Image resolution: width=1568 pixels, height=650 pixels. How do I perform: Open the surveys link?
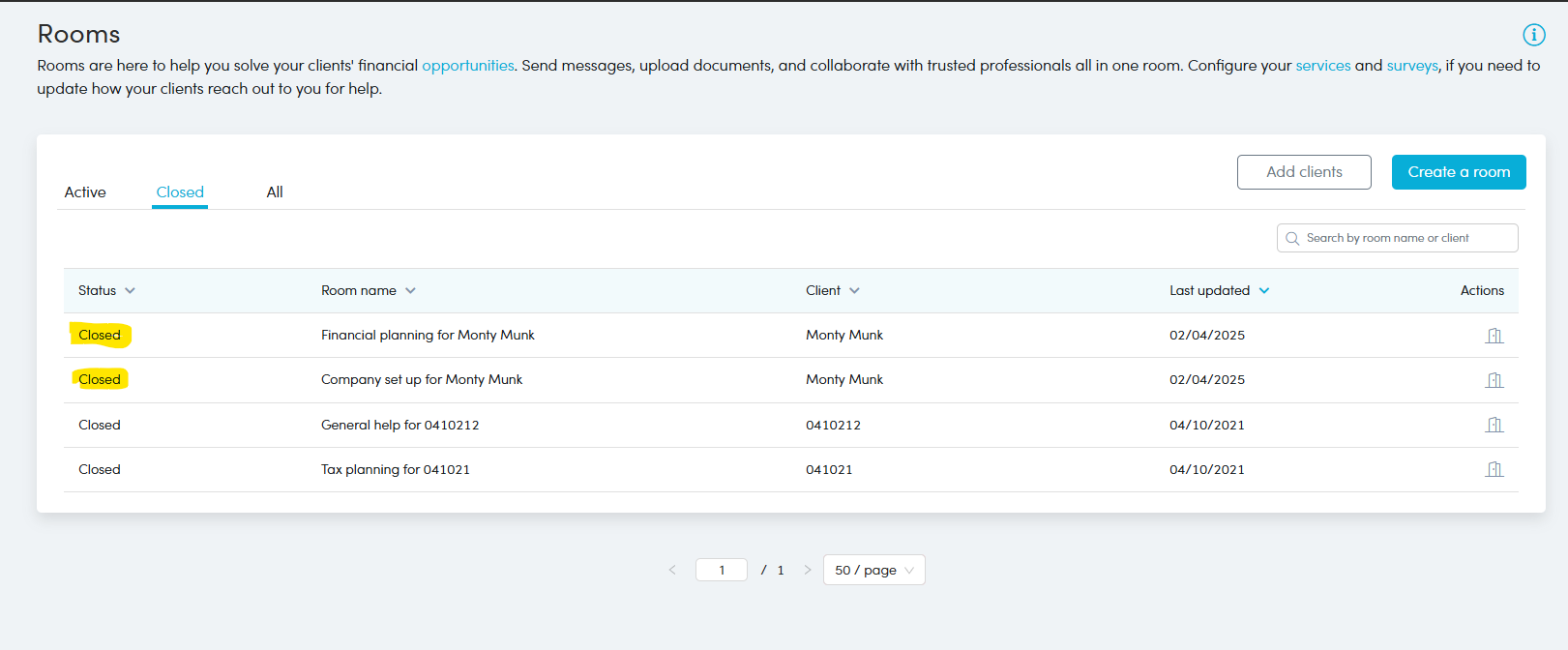[x=1411, y=66]
